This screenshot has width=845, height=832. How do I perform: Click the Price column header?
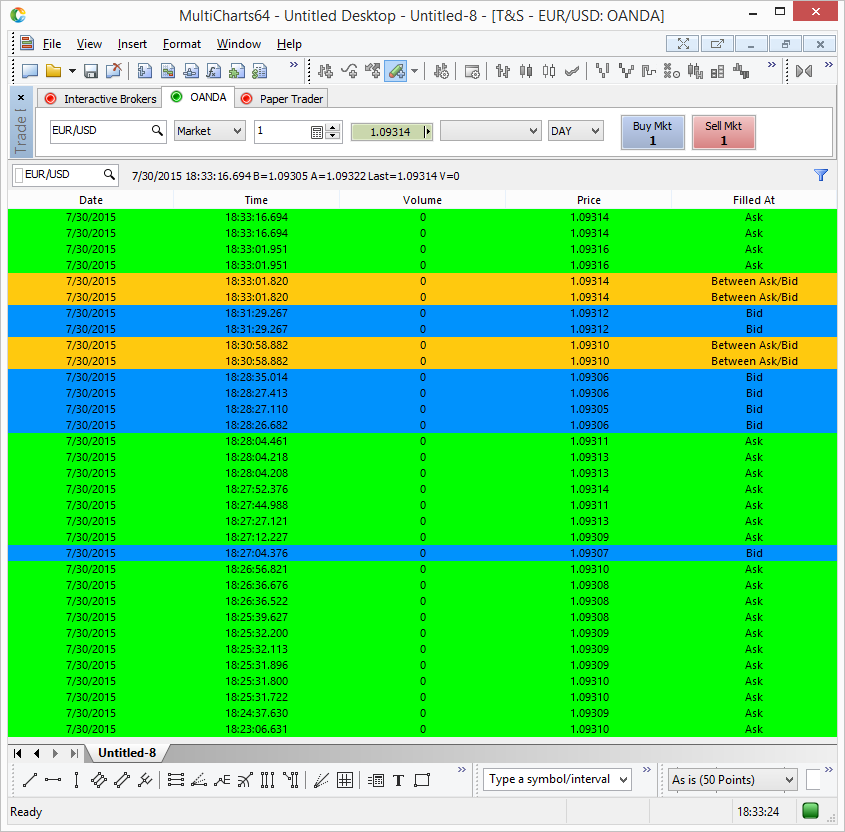589,200
